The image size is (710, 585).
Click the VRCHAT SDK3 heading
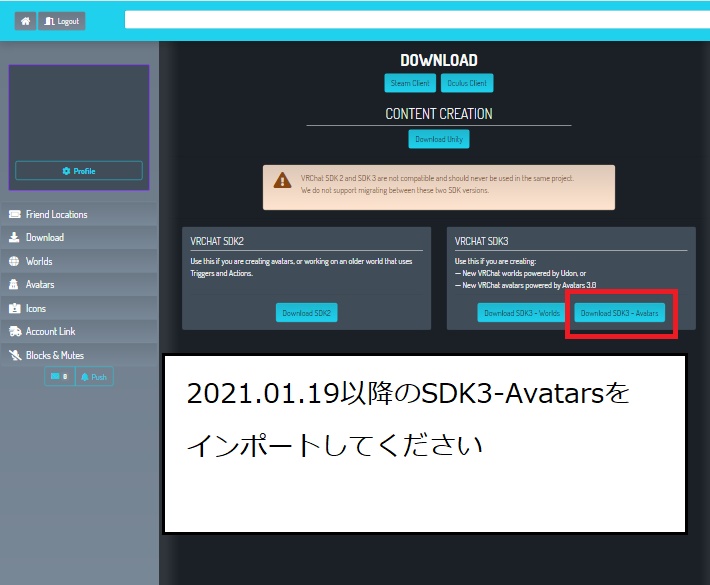coord(481,241)
